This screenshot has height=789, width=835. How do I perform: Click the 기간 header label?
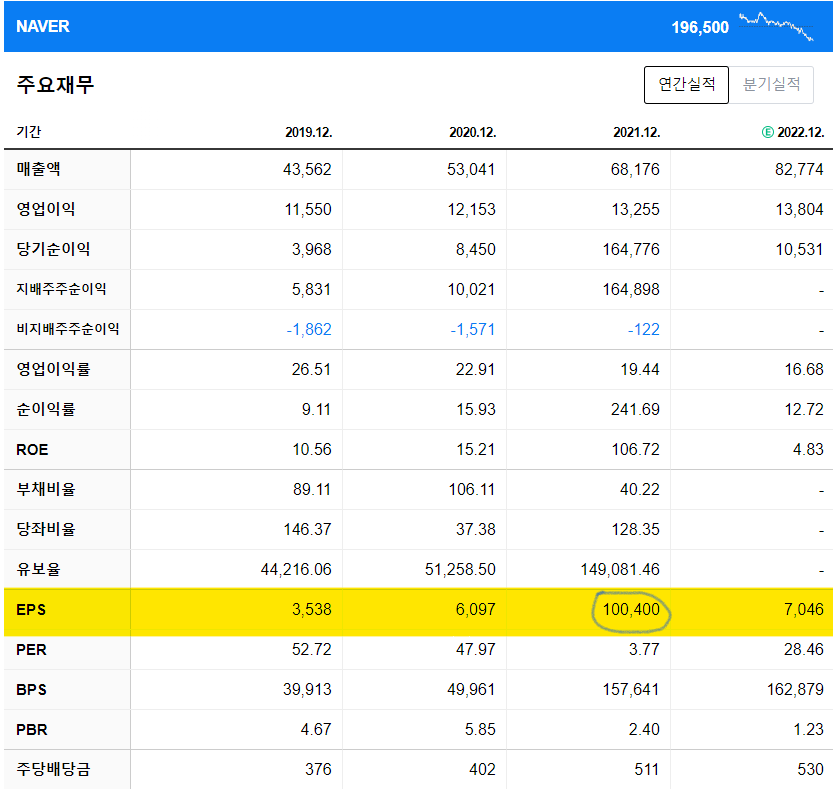[x=29, y=132]
